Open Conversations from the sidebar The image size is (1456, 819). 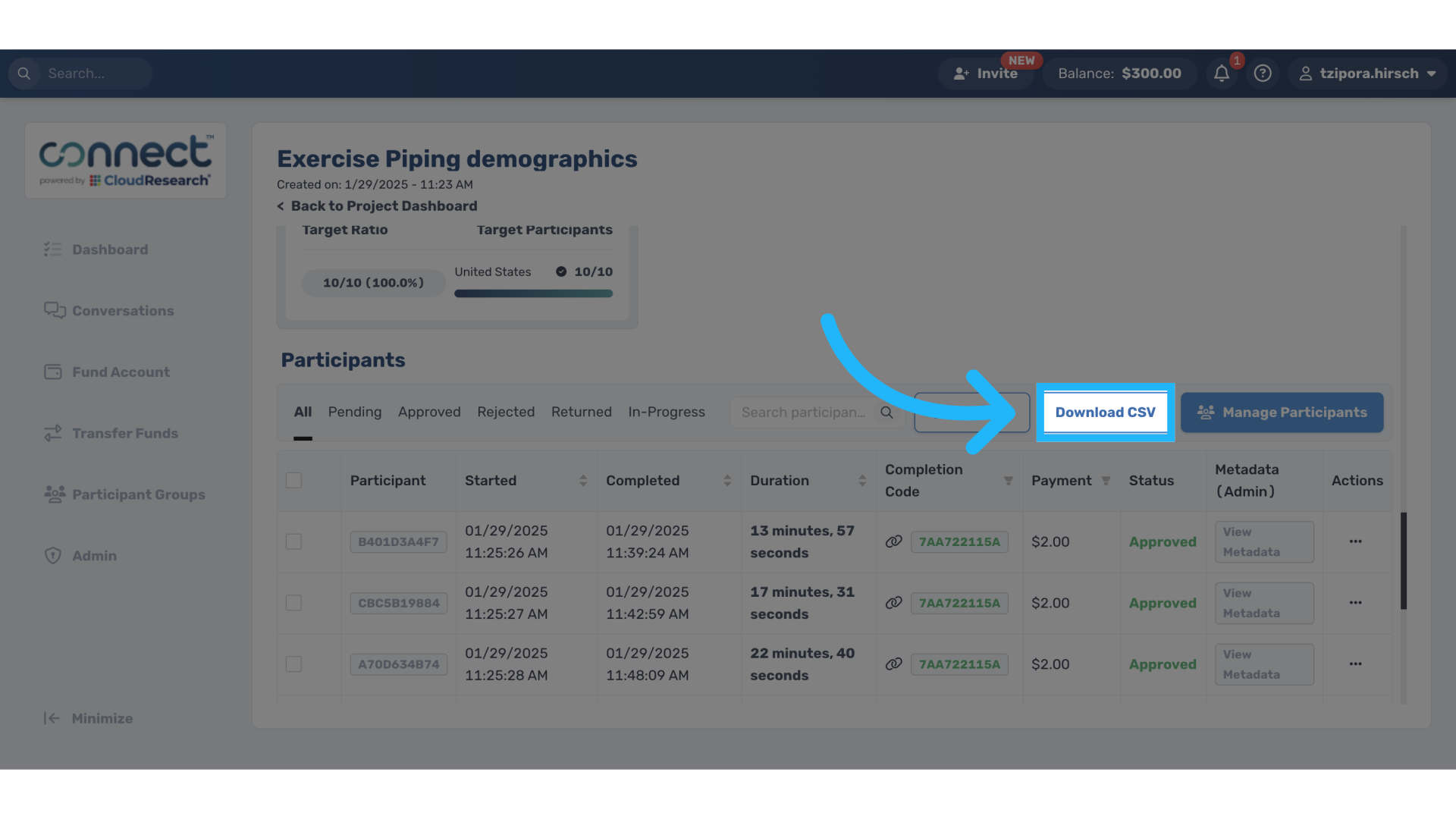click(109, 311)
